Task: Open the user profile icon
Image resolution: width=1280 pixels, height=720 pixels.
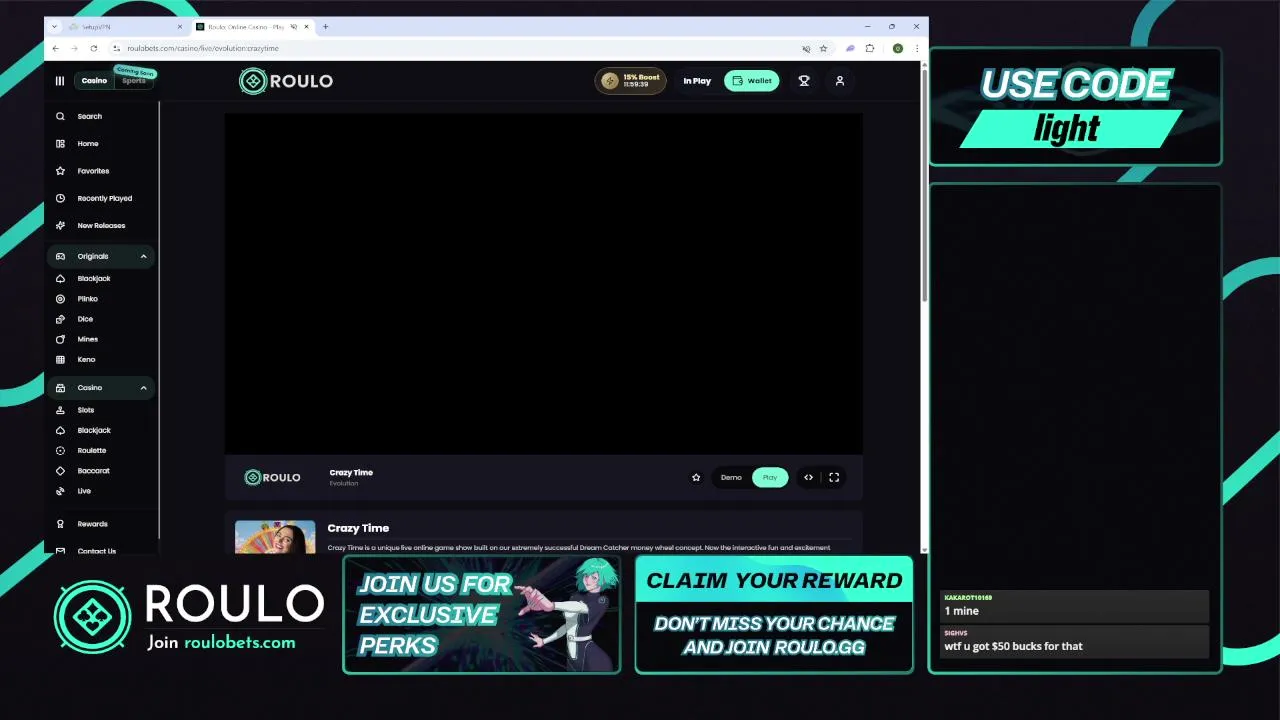Action: point(840,81)
